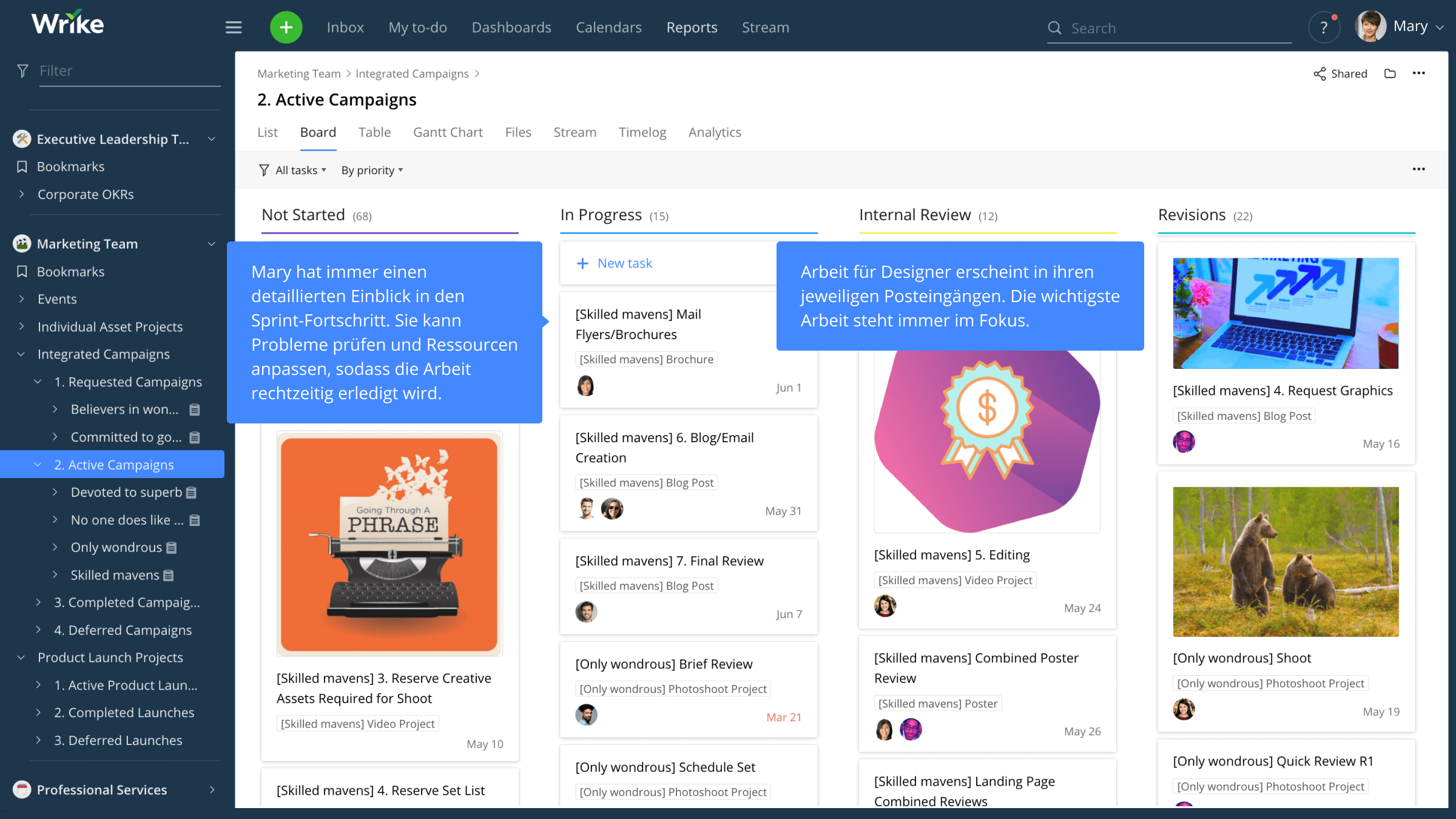Open the Going Through A Phrase thumbnail
This screenshot has height=819, width=1456.
point(389,544)
